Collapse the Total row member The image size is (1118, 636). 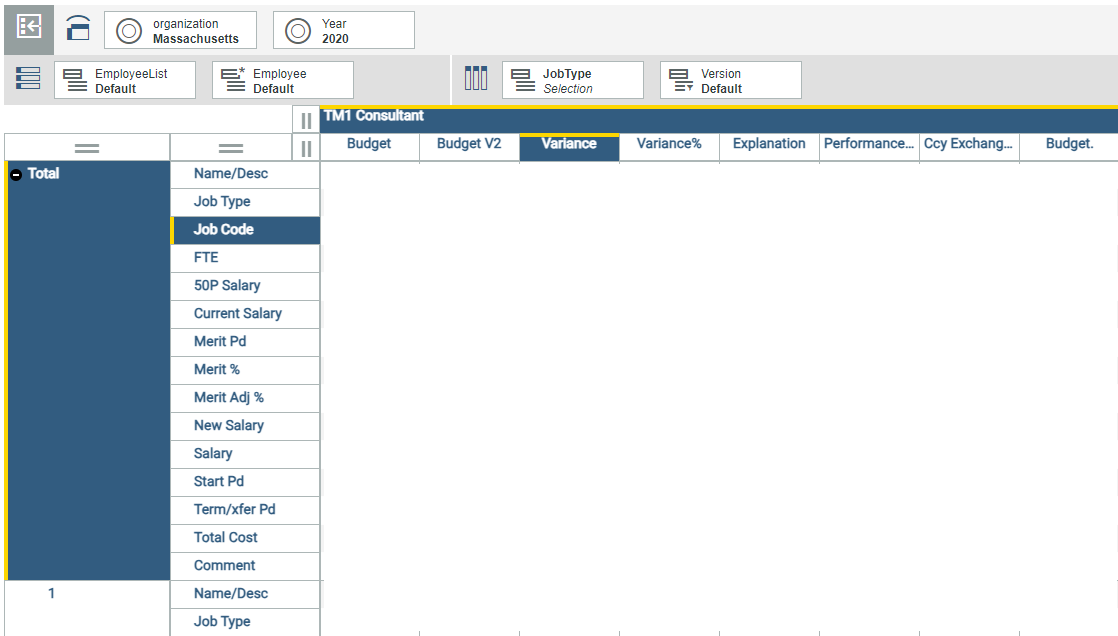click(x=16, y=174)
